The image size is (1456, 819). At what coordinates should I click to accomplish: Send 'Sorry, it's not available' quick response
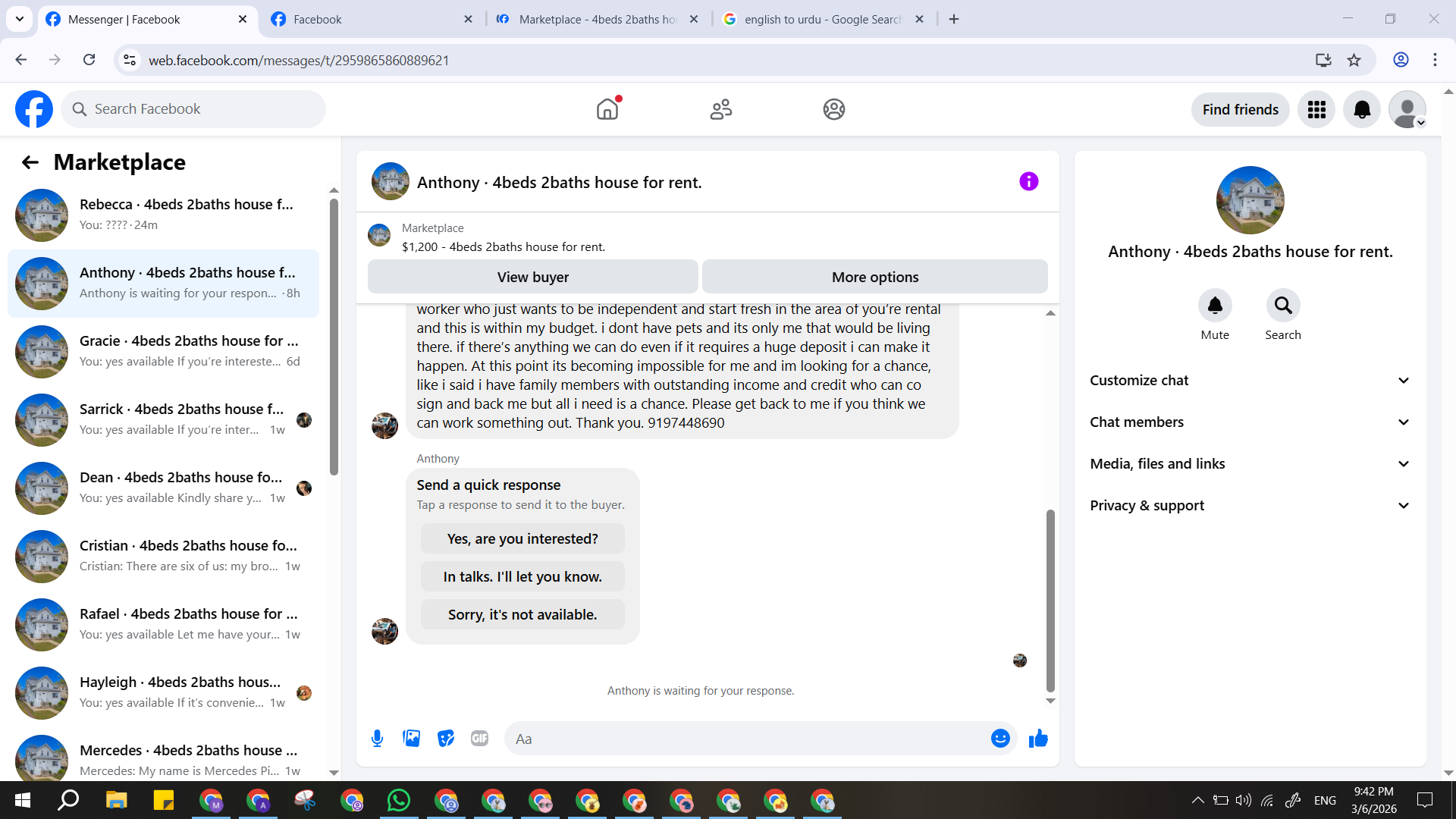522,614
